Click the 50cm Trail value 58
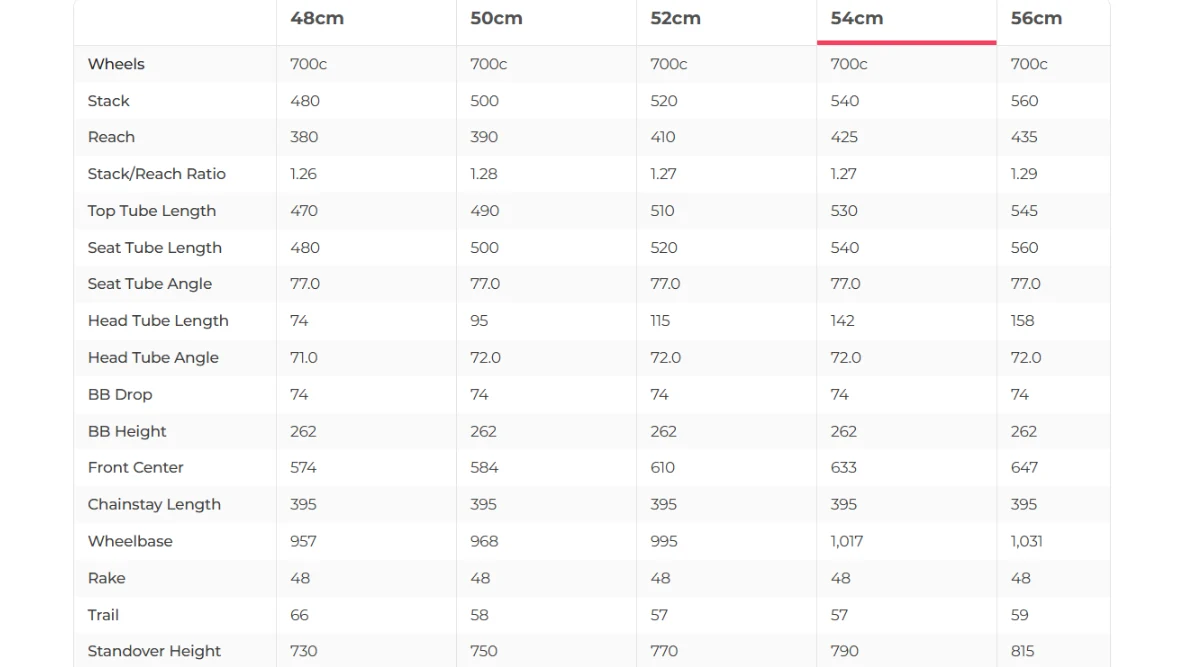The width and height of the screenshot is (1186, 667). pos(480,615)
